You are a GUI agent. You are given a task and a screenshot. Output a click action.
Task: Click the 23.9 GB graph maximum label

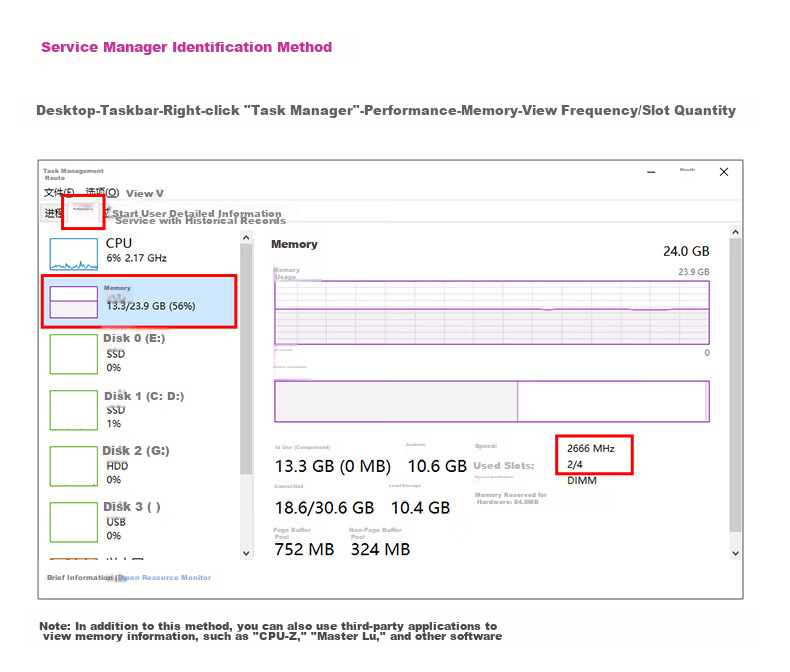[694, 272]
